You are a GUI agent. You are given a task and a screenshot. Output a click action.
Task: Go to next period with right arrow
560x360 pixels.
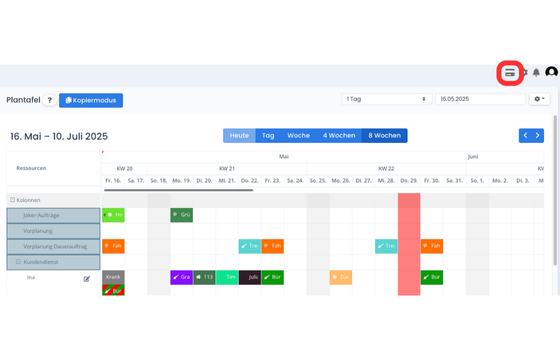[538, 135]
